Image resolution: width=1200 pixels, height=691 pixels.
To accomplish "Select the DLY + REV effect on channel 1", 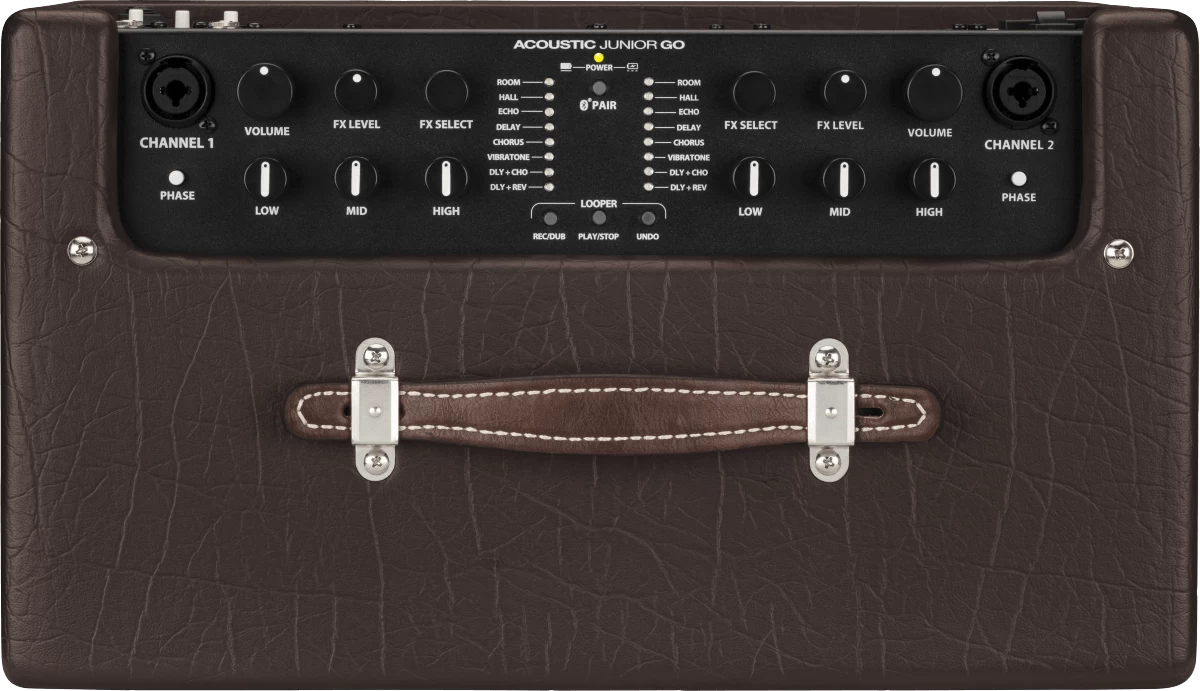I will click(x=549, y=184).
